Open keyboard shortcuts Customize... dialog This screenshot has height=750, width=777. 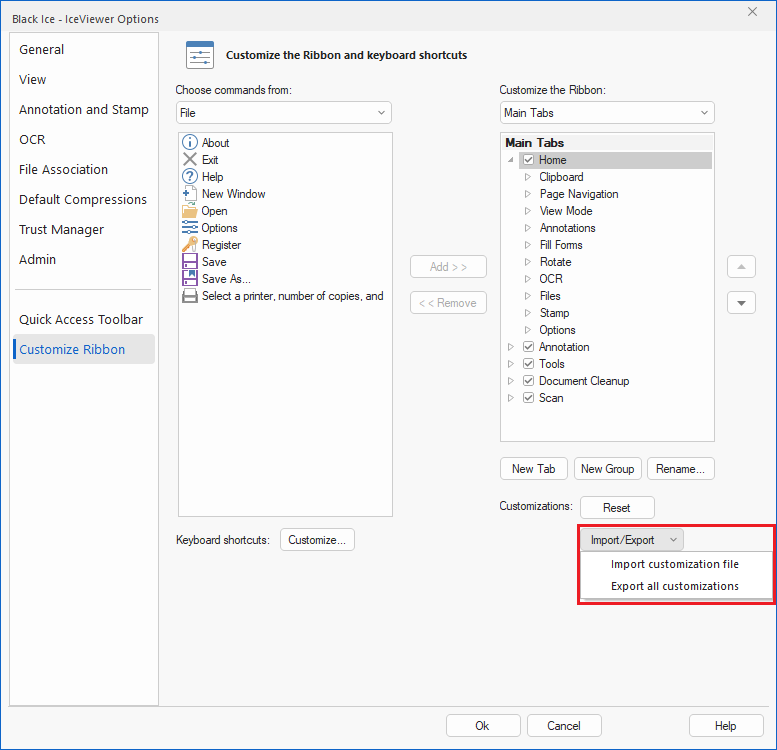click(317, 539)
